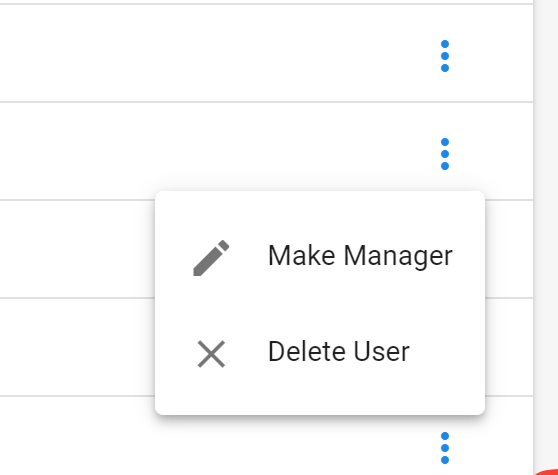558x475 pixels.
Task: Choose Delete User from the context menu
Action: click(320, 352)
